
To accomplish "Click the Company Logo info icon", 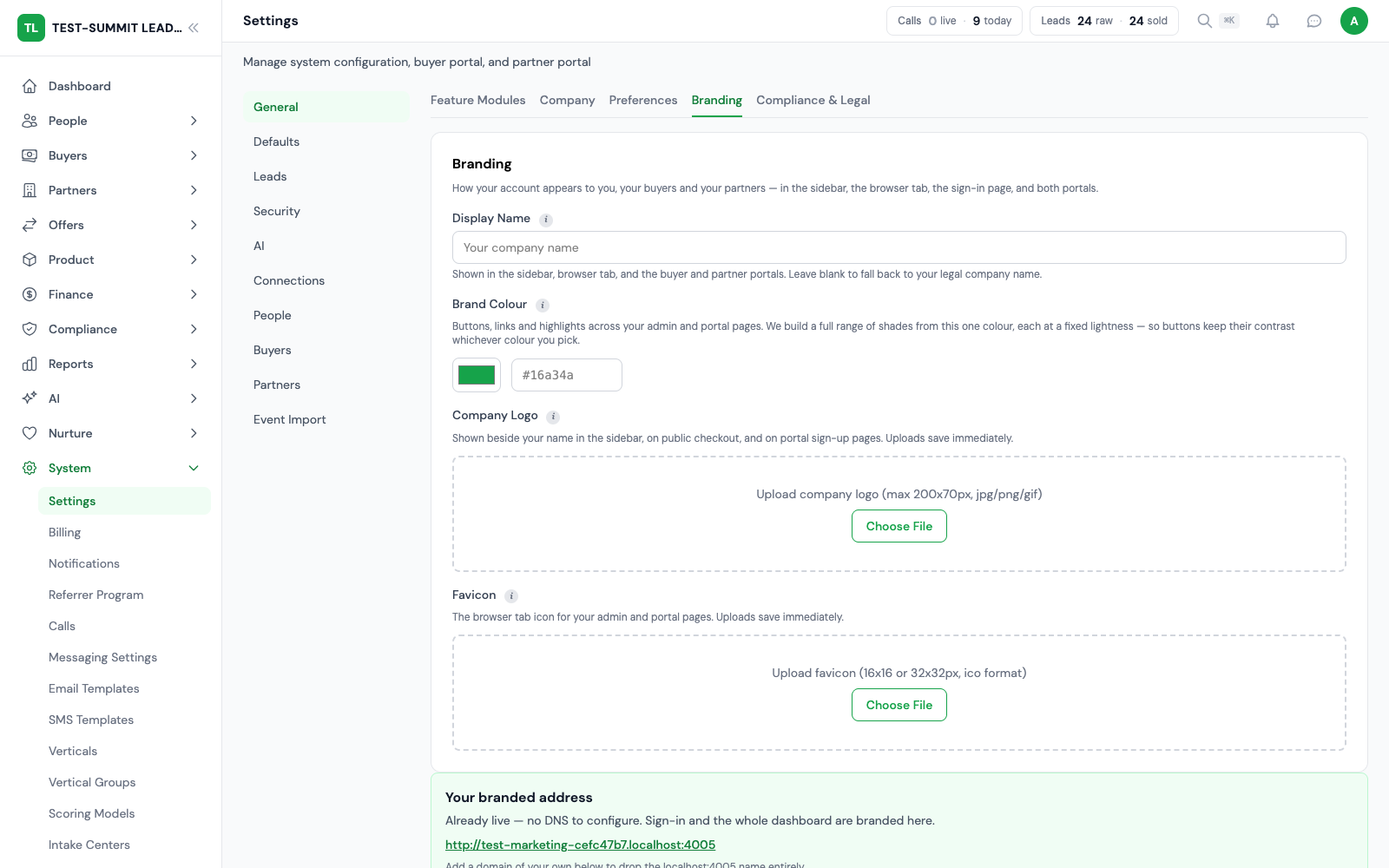I will (x=553, y=417).
